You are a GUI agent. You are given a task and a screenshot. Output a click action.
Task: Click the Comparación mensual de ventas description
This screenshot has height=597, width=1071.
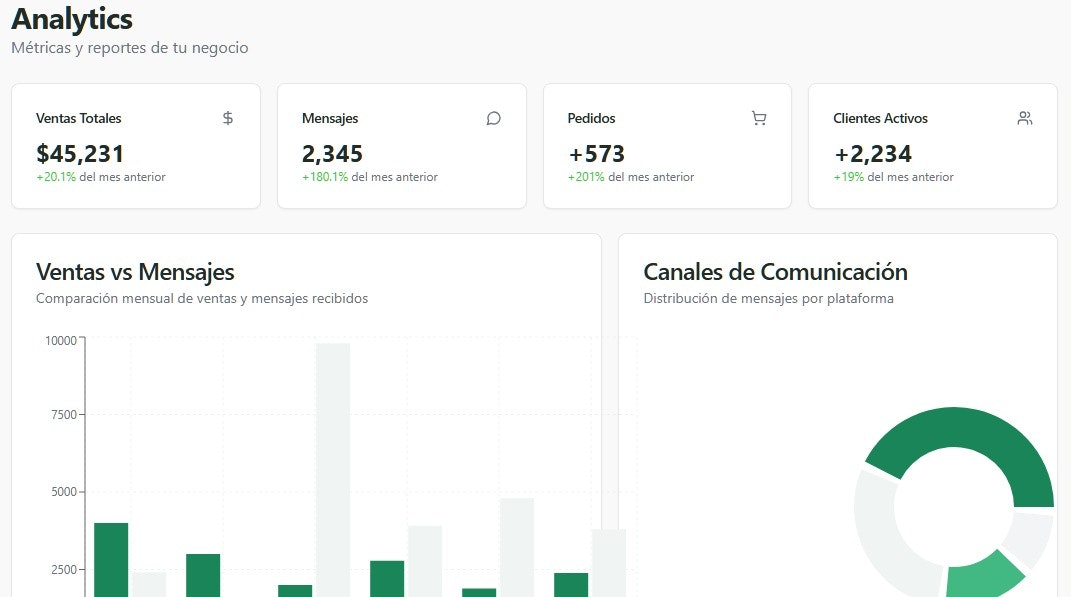click(202, 298)
